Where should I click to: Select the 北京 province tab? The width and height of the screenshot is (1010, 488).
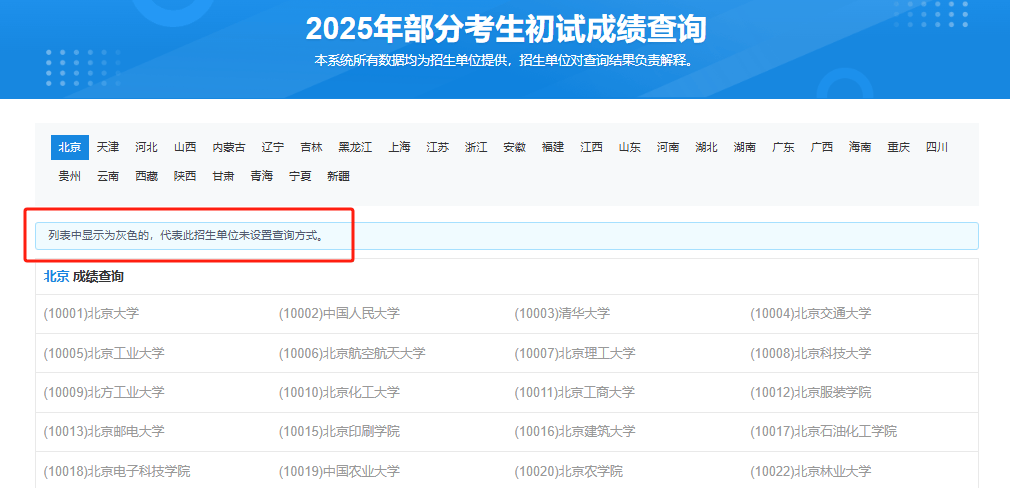tap(70, 147)
